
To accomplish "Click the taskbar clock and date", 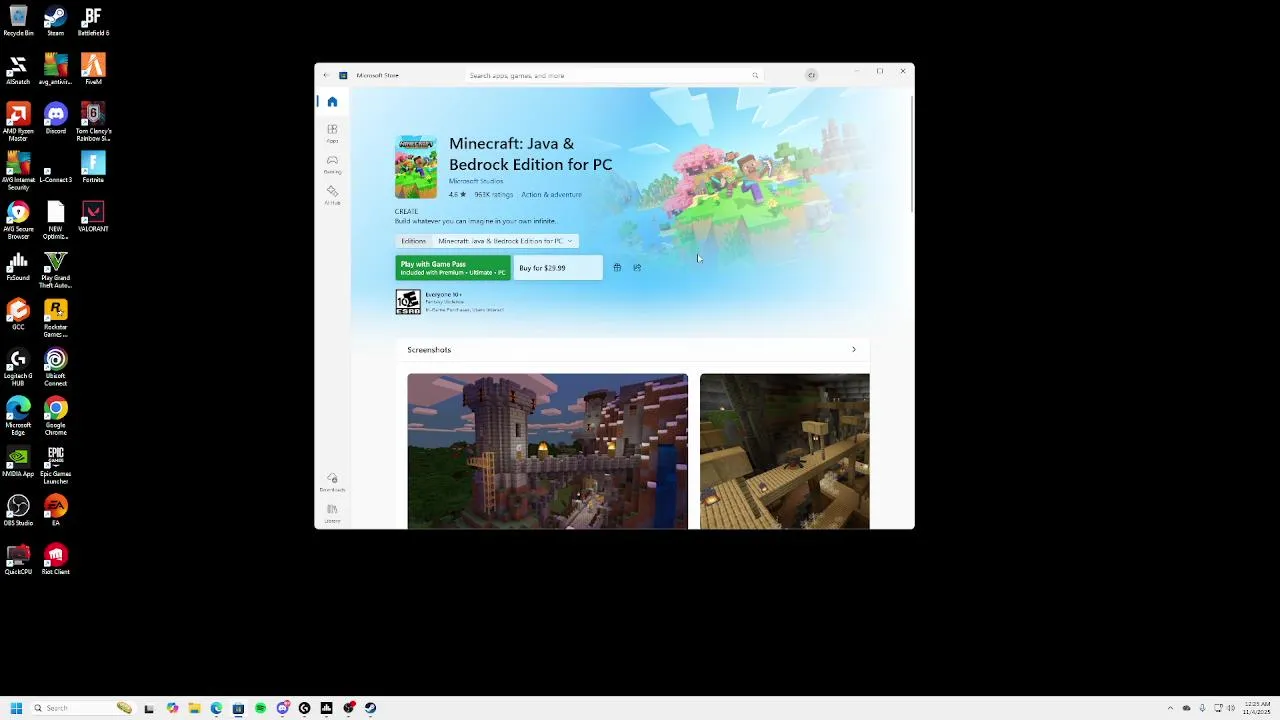I will click(x=1257, y=708).
